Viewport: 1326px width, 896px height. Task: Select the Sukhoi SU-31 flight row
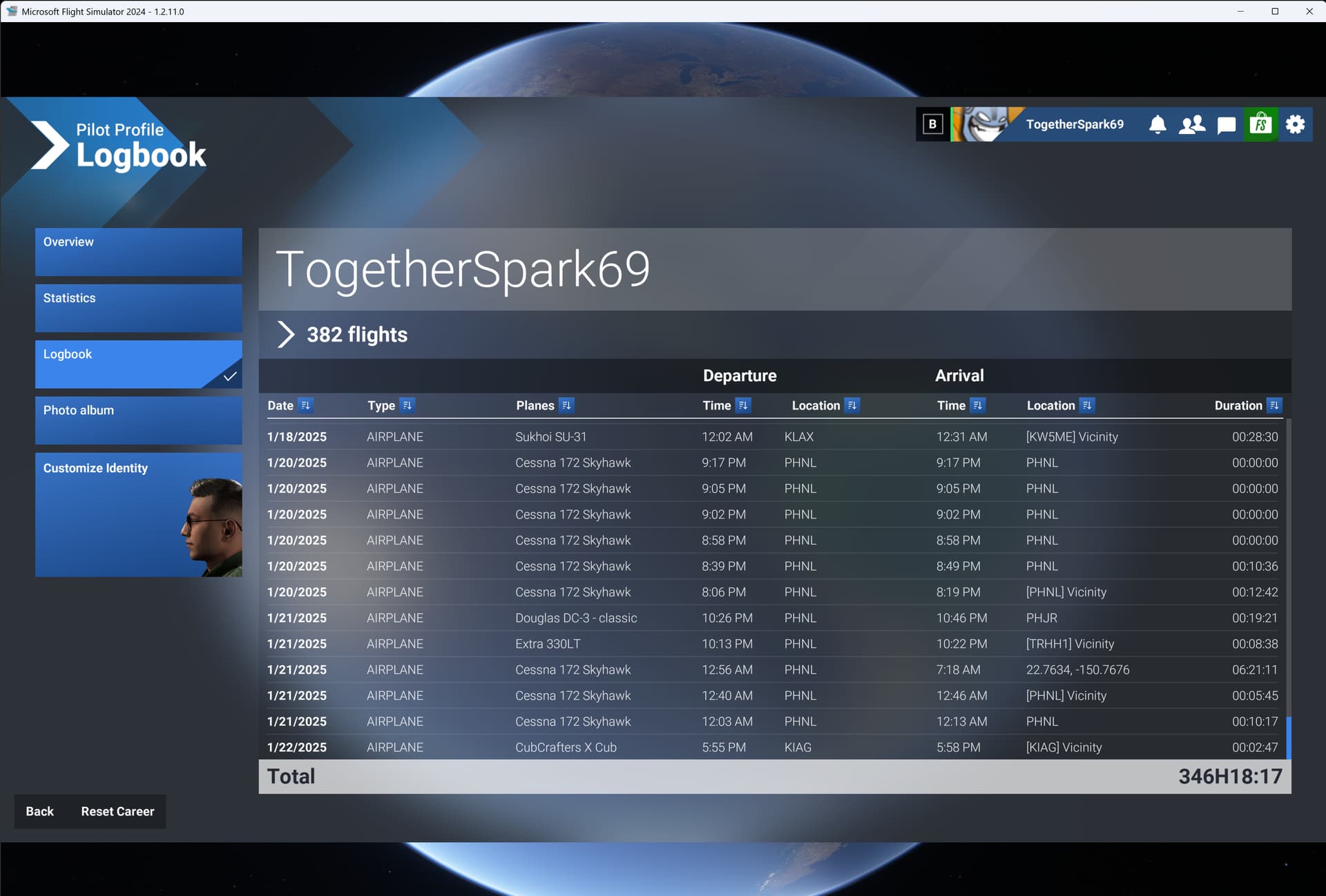pos(772,436)
